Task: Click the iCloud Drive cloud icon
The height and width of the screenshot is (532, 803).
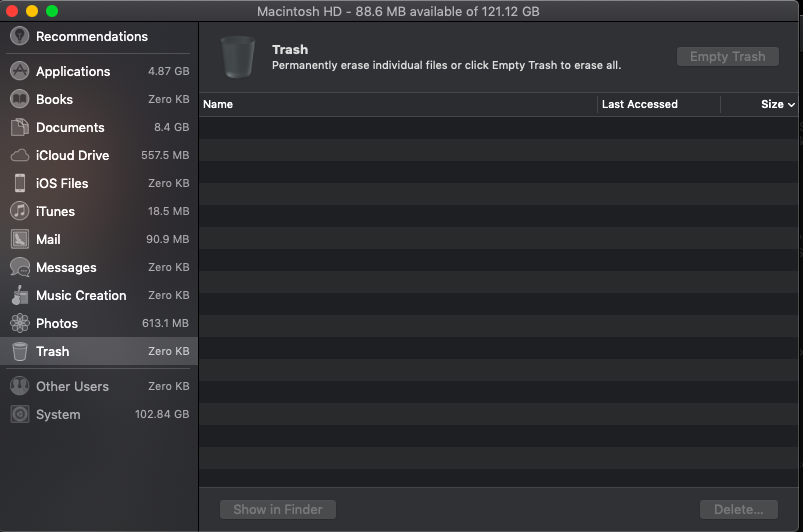Action: pos(19,155)
